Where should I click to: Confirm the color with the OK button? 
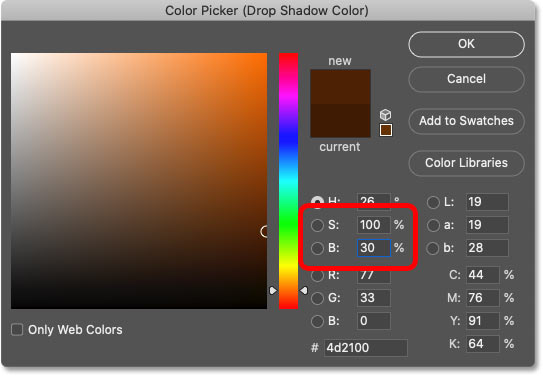[466, 44]
